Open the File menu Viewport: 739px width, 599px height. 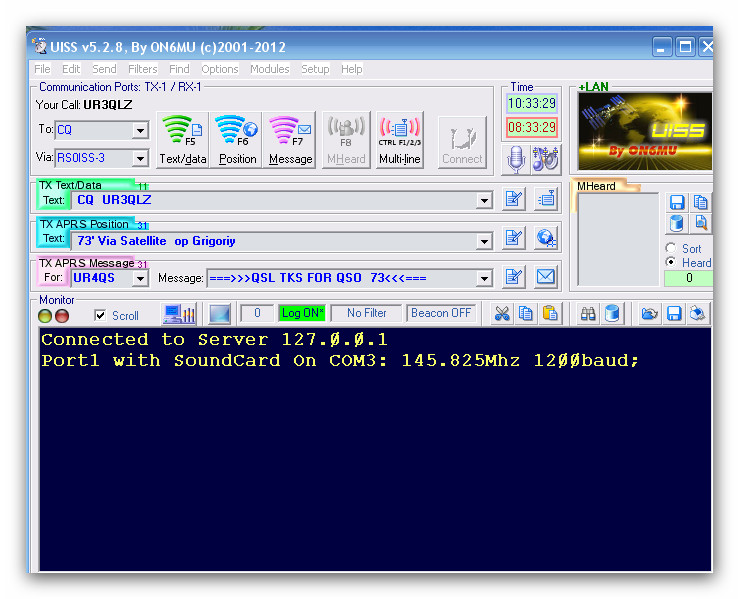pos(42,69)
